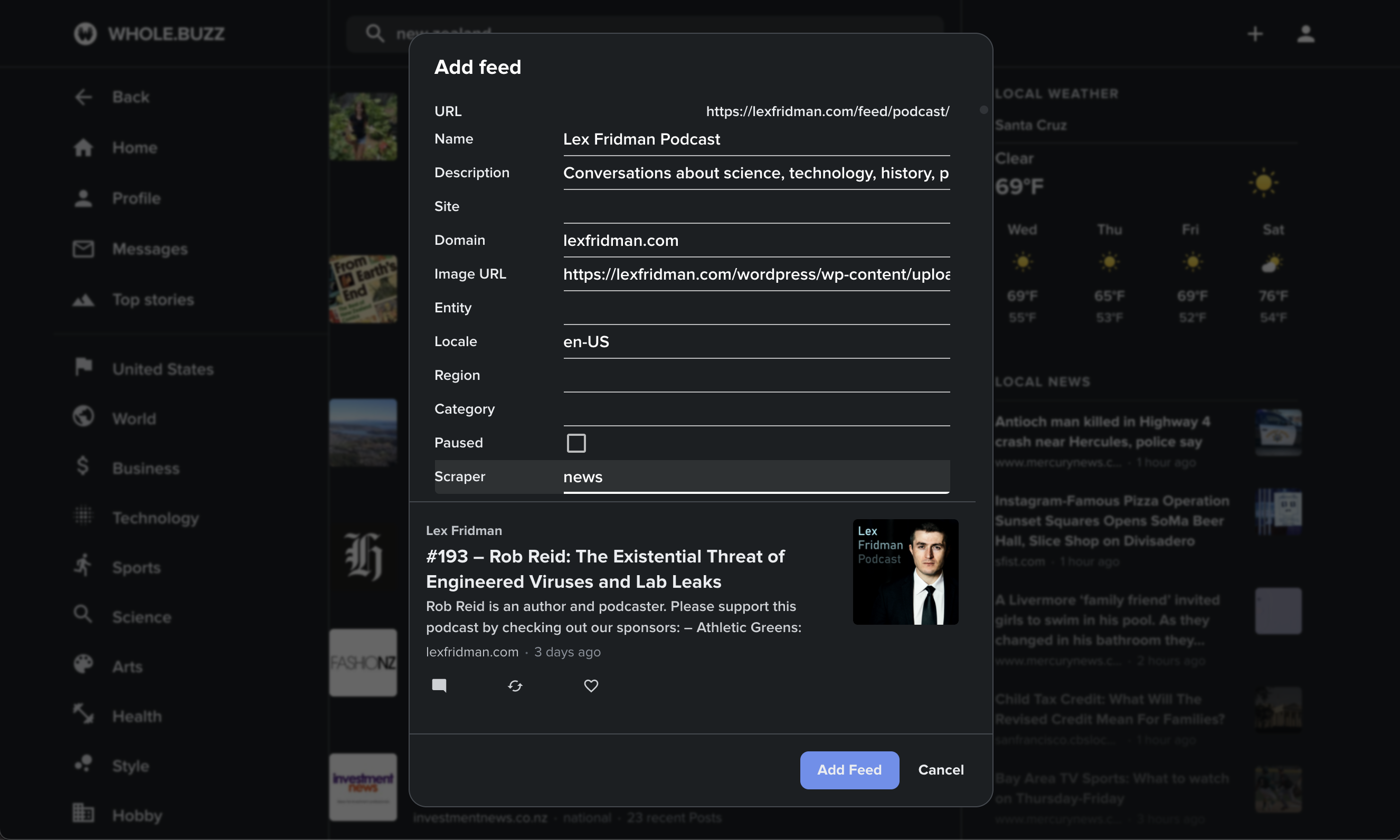Click the Image URL input field
Image resolution: width=1400 pixels, height=840 pixels.
(x=756, y=274)
